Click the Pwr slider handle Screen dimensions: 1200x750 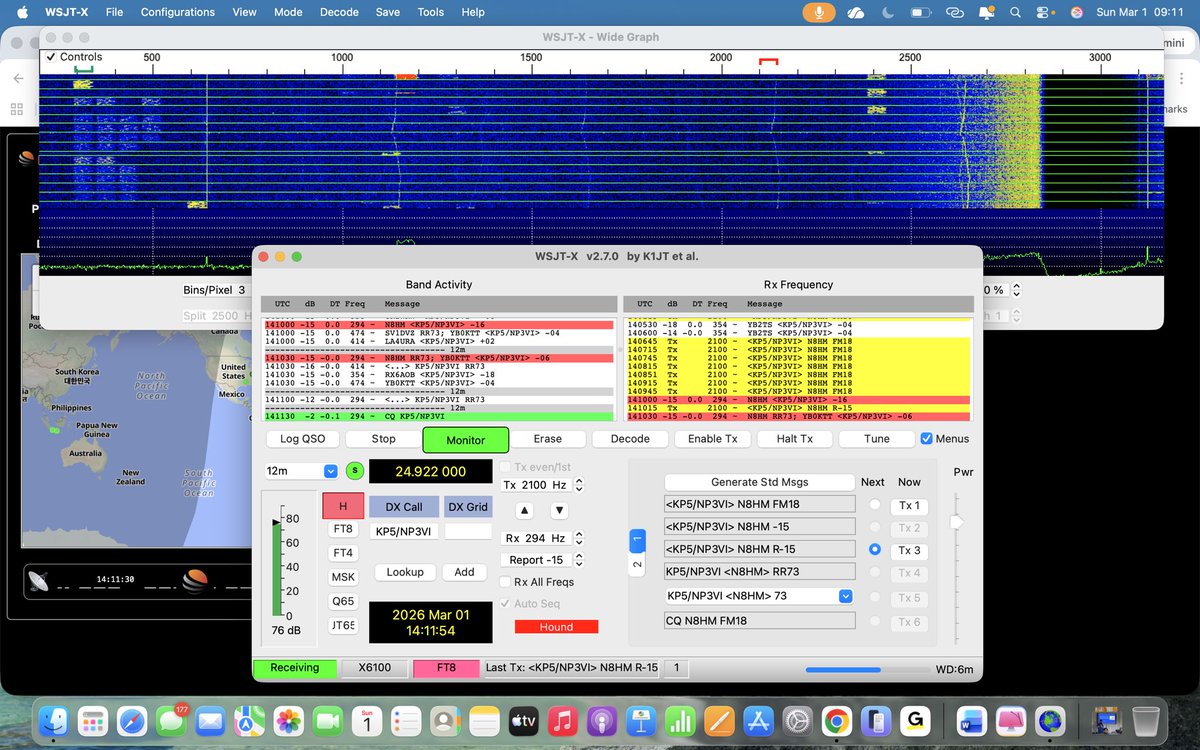[956, 522]
